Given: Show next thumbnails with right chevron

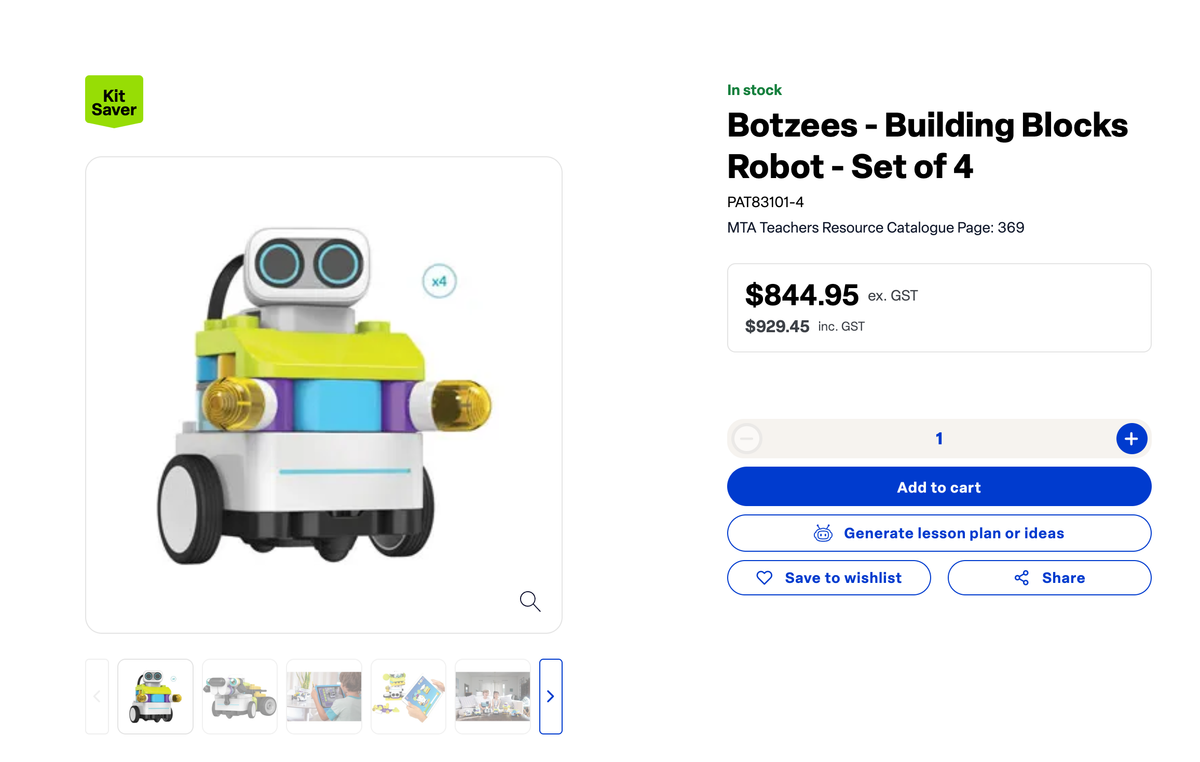Looking at the screenshot, I should (x=550, y=696).
